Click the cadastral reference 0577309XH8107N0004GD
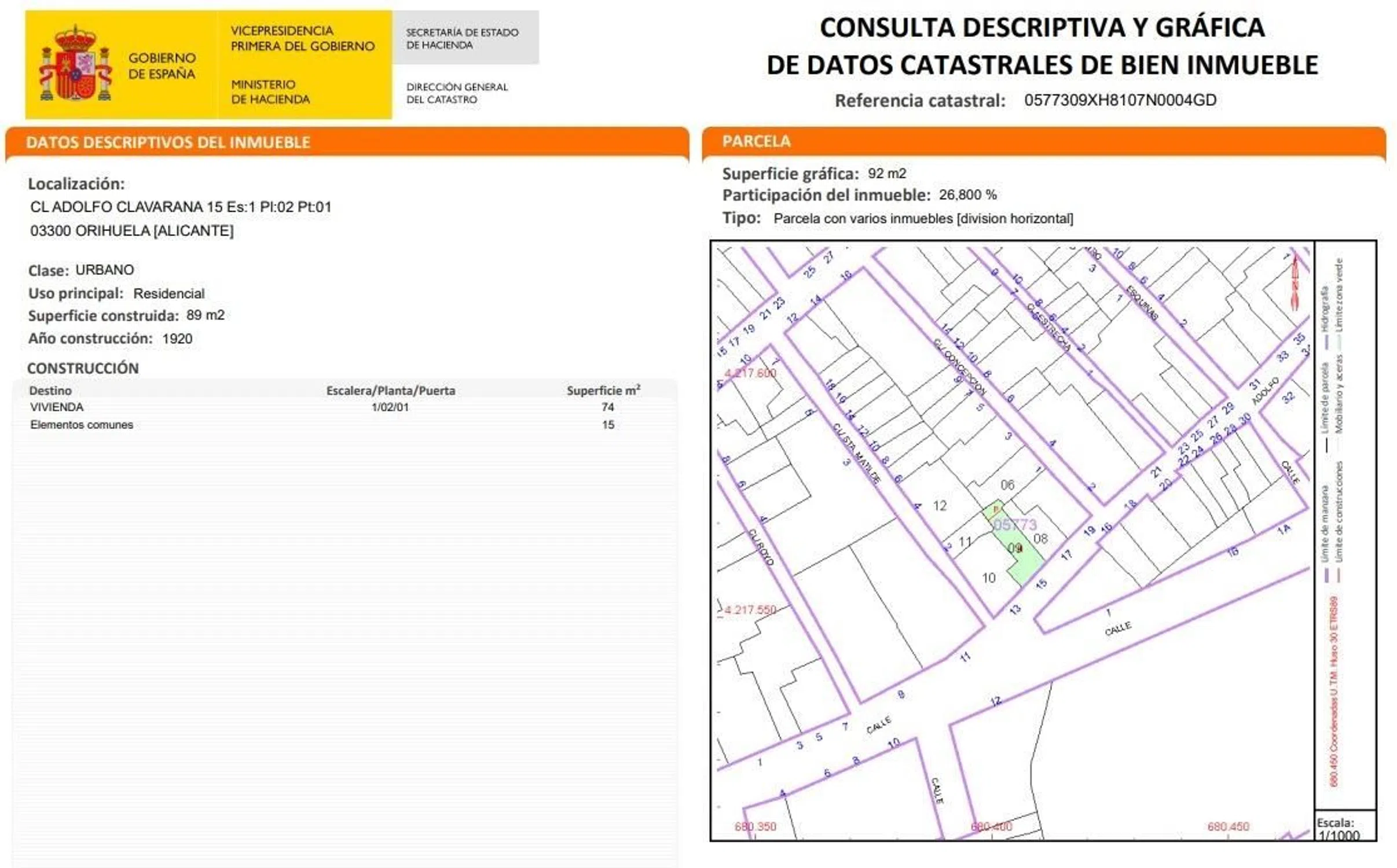1397x868 pixels. click(x=1120, y=100)
